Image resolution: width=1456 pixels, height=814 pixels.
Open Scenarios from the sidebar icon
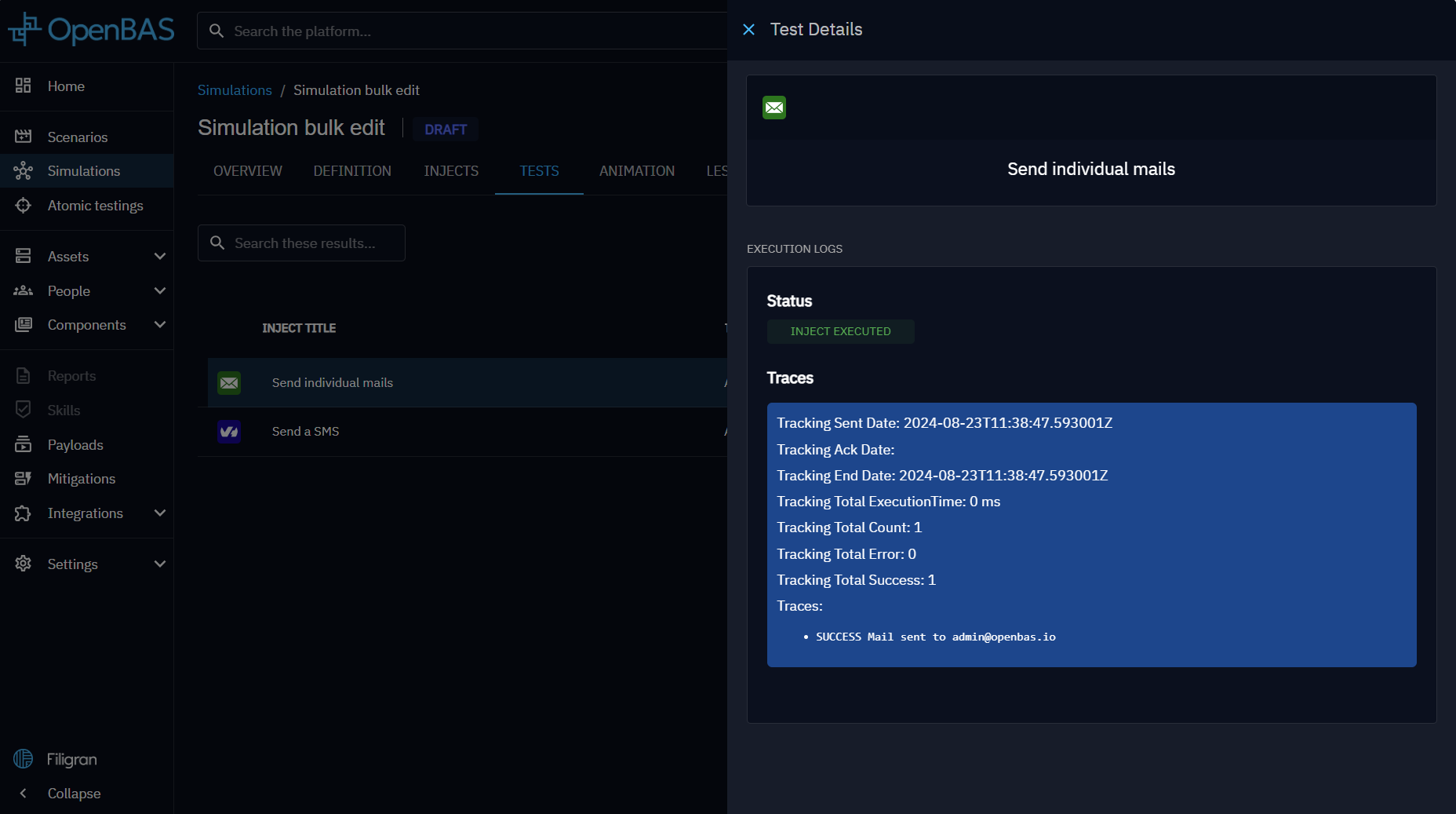pos(24,137)
